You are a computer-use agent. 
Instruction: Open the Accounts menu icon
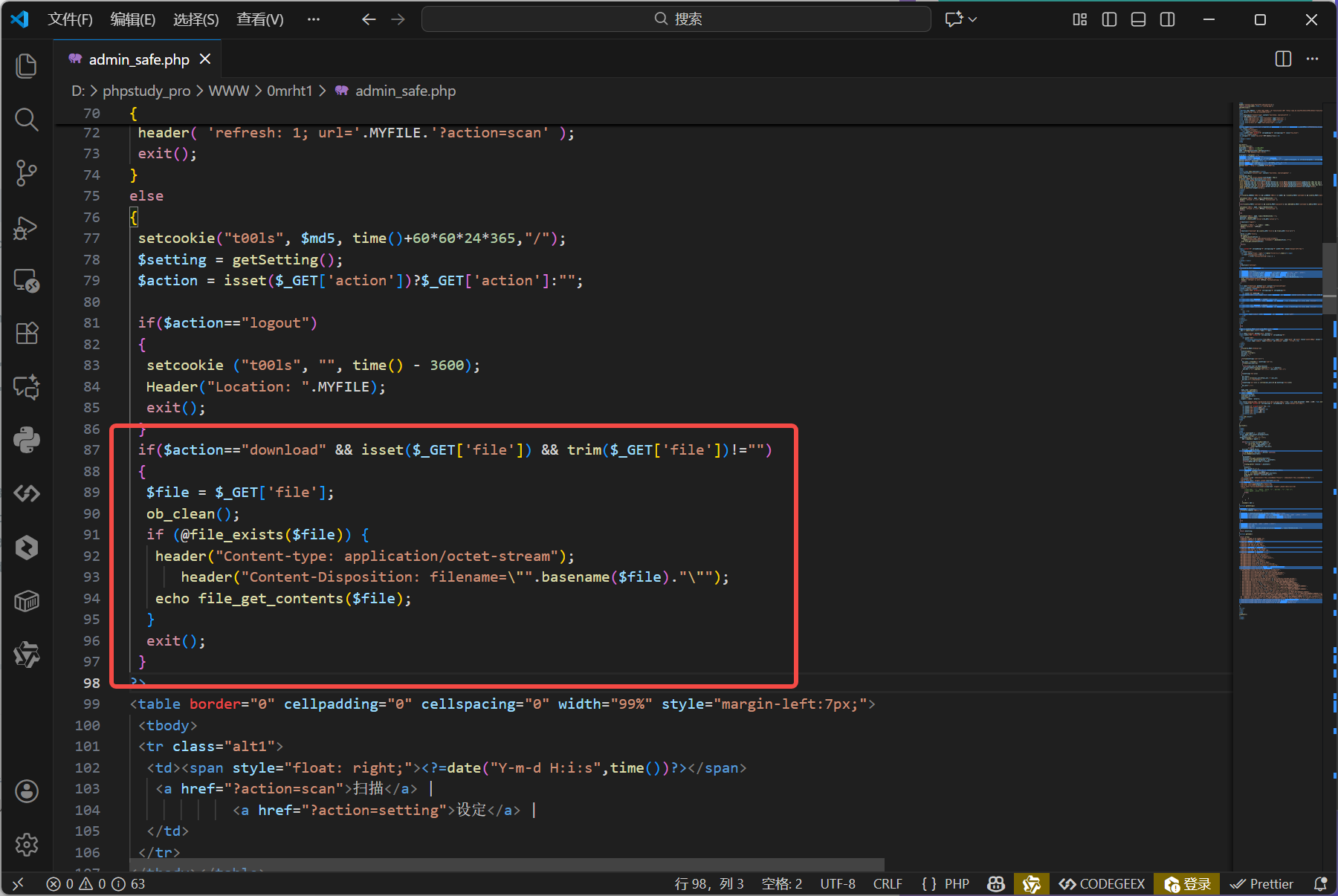27,791
